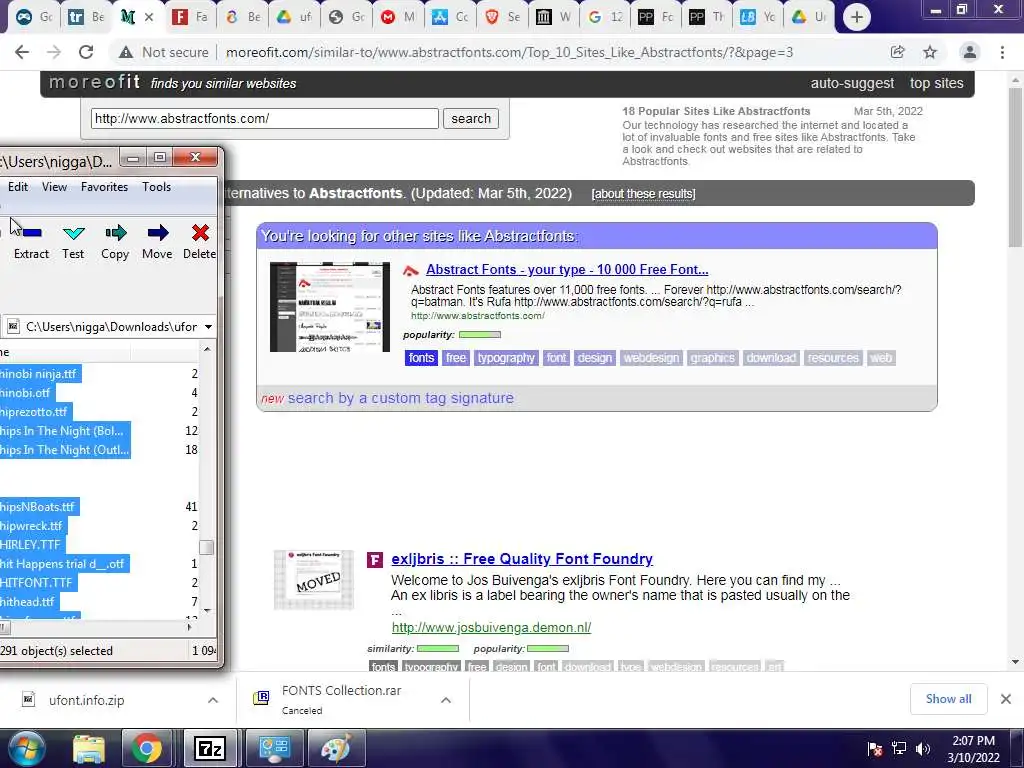Click the network tray icon
Image resolution: width=1024 pixels, height=768 pixels.
point(899,749)
